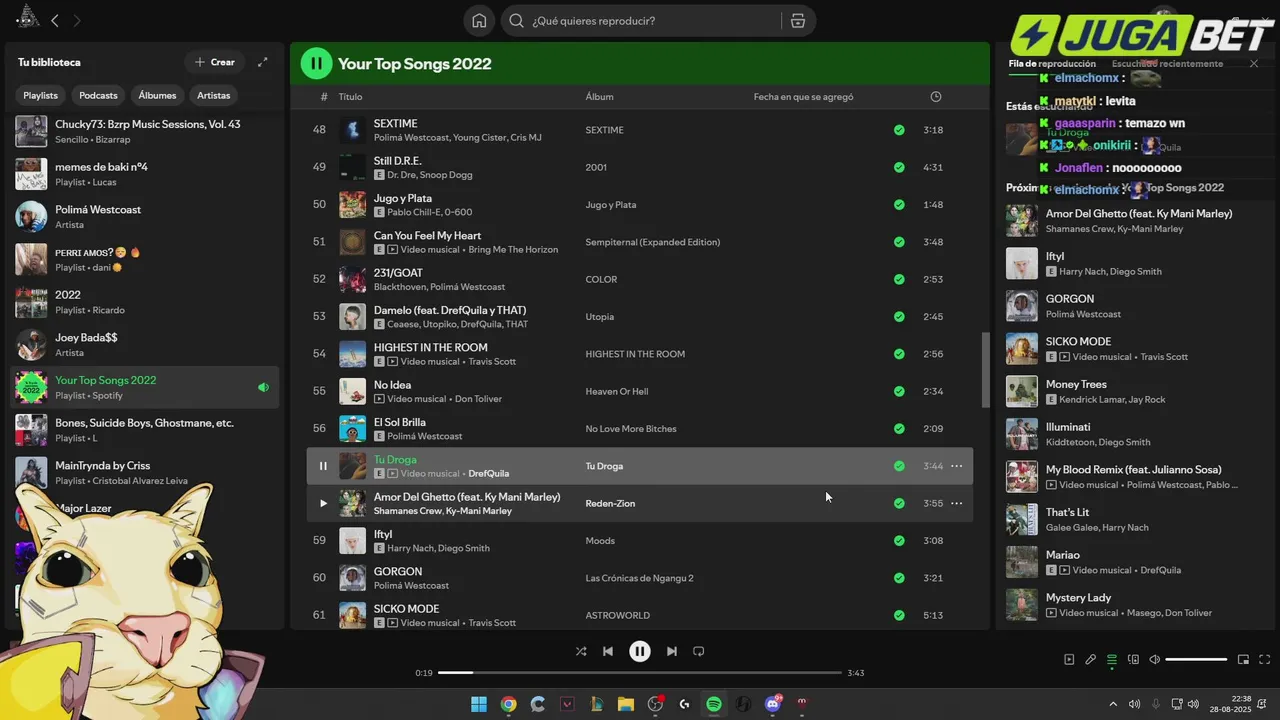
Task: Mute the volume speaker icon
Action: pos(1155,659)
